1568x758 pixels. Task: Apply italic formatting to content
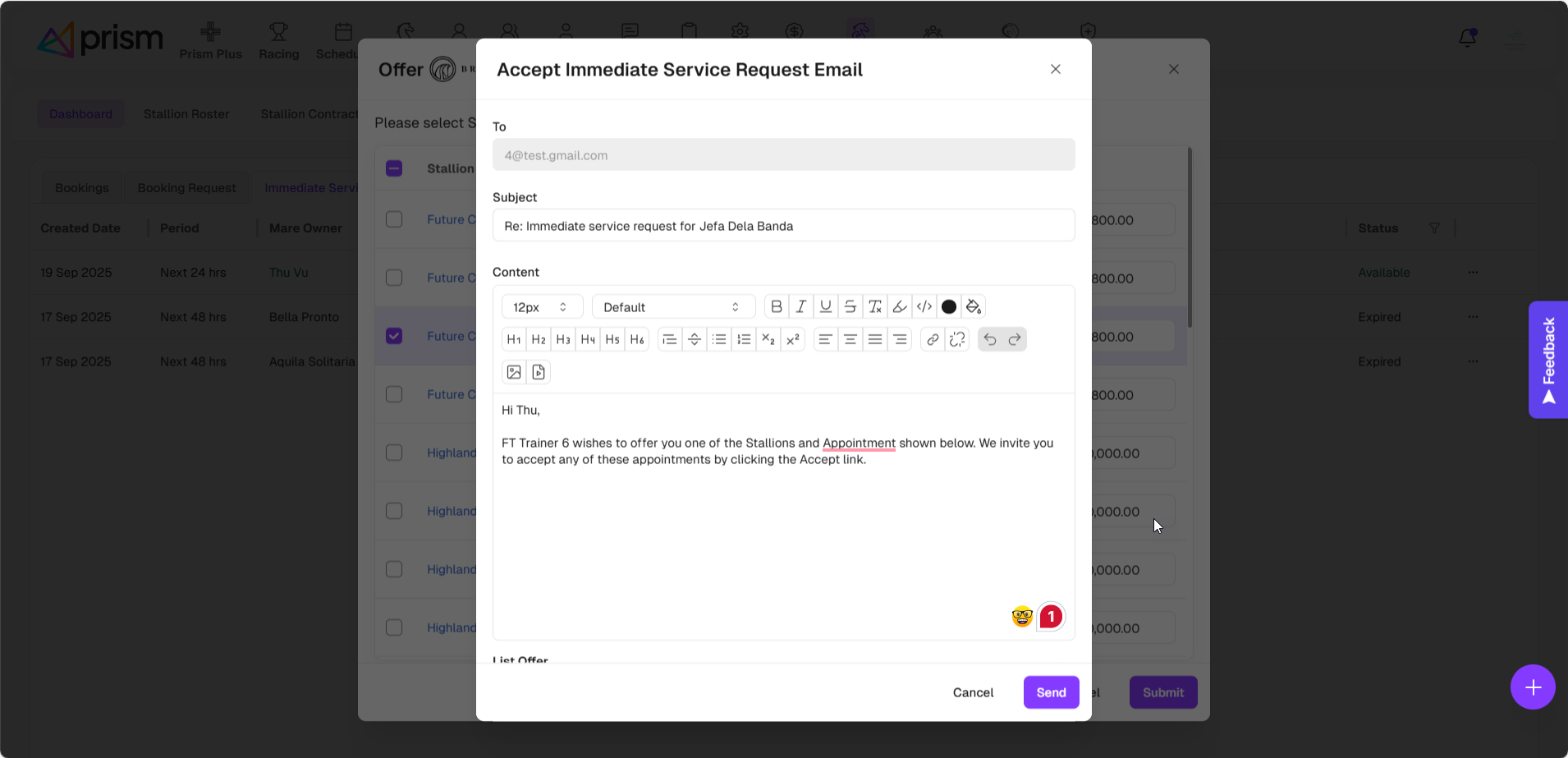800,306
